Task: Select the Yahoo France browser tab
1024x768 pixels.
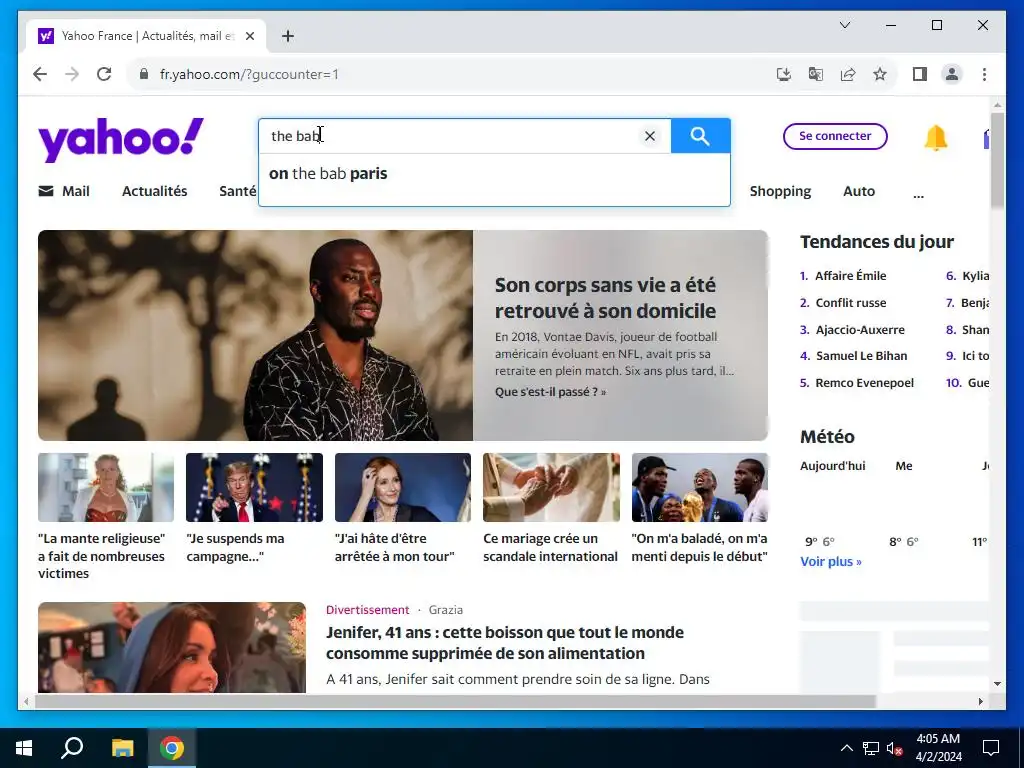Action: [x=146, y=36]
